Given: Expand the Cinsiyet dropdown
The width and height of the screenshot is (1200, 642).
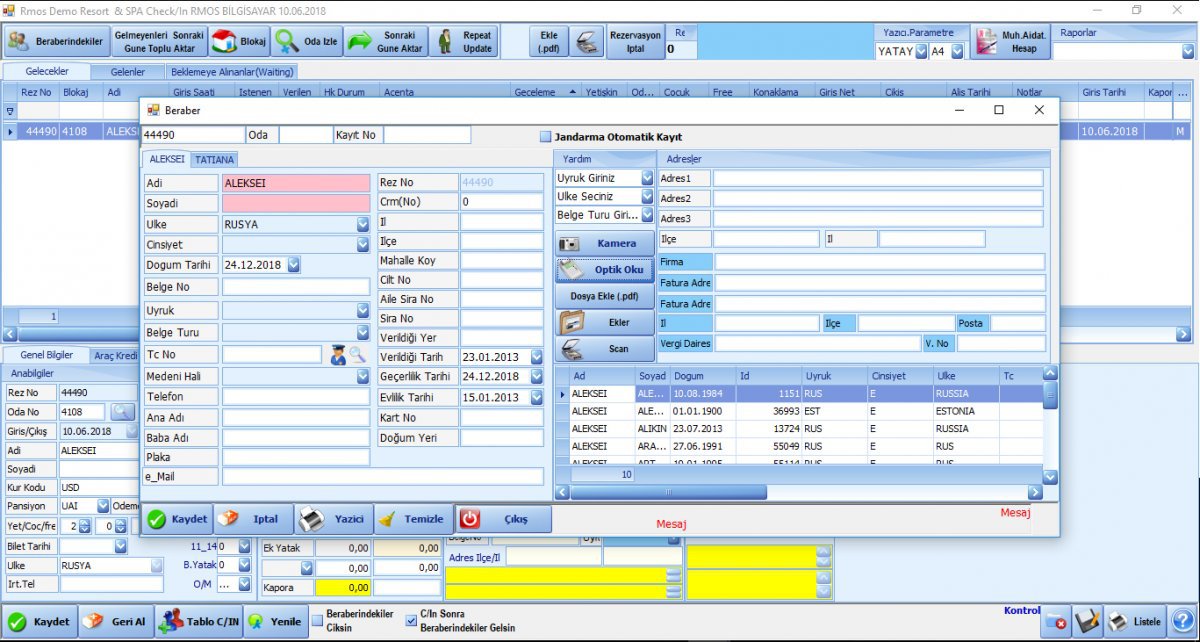Looking at the screenshot, I should (x=363, y=244).
